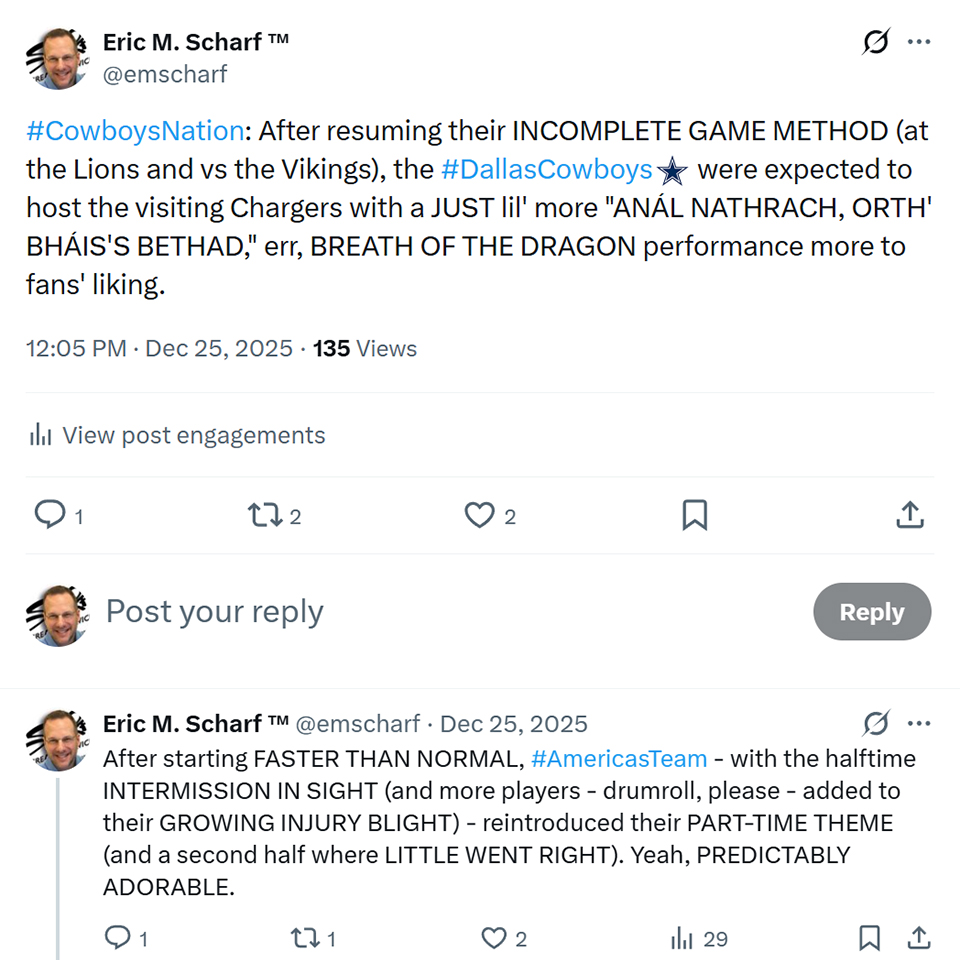
Task: Open Grok icon on main post
Action: (876, 42)
